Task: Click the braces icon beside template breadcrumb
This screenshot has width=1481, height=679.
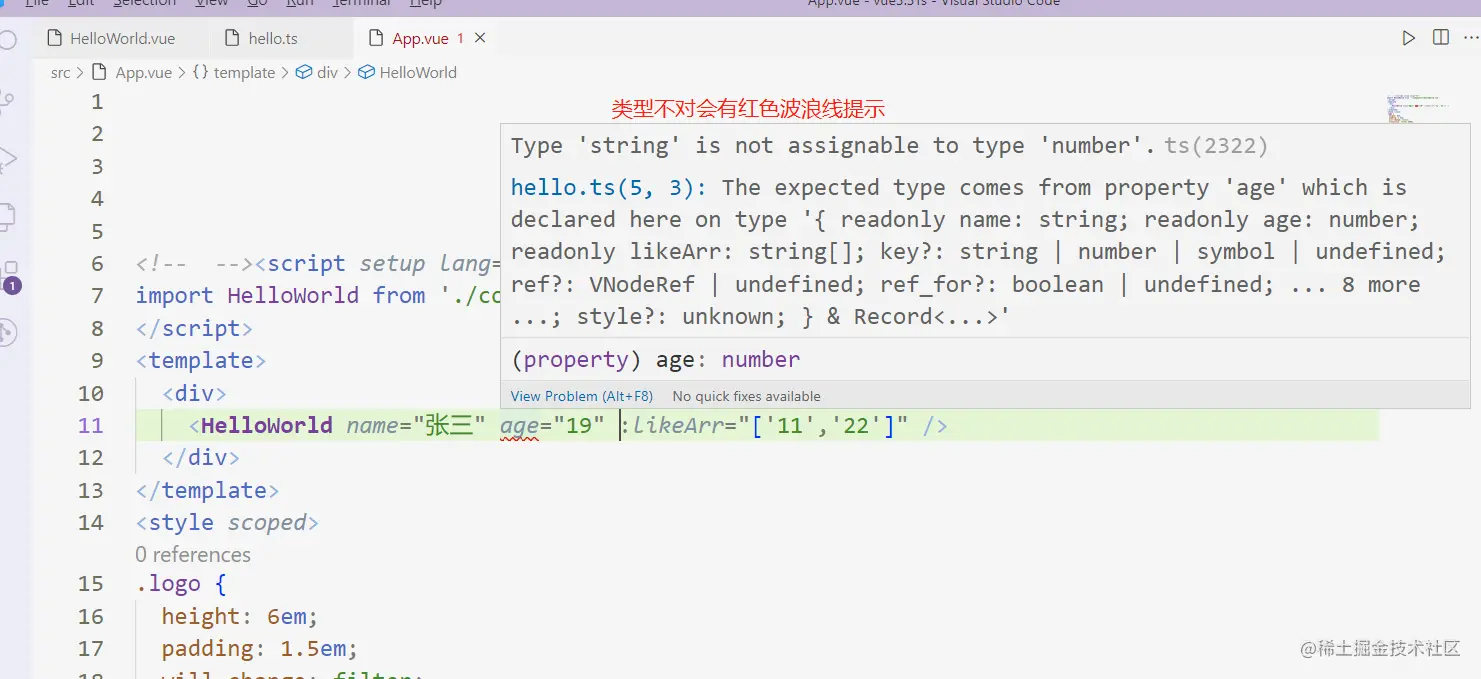Action: 200,72
